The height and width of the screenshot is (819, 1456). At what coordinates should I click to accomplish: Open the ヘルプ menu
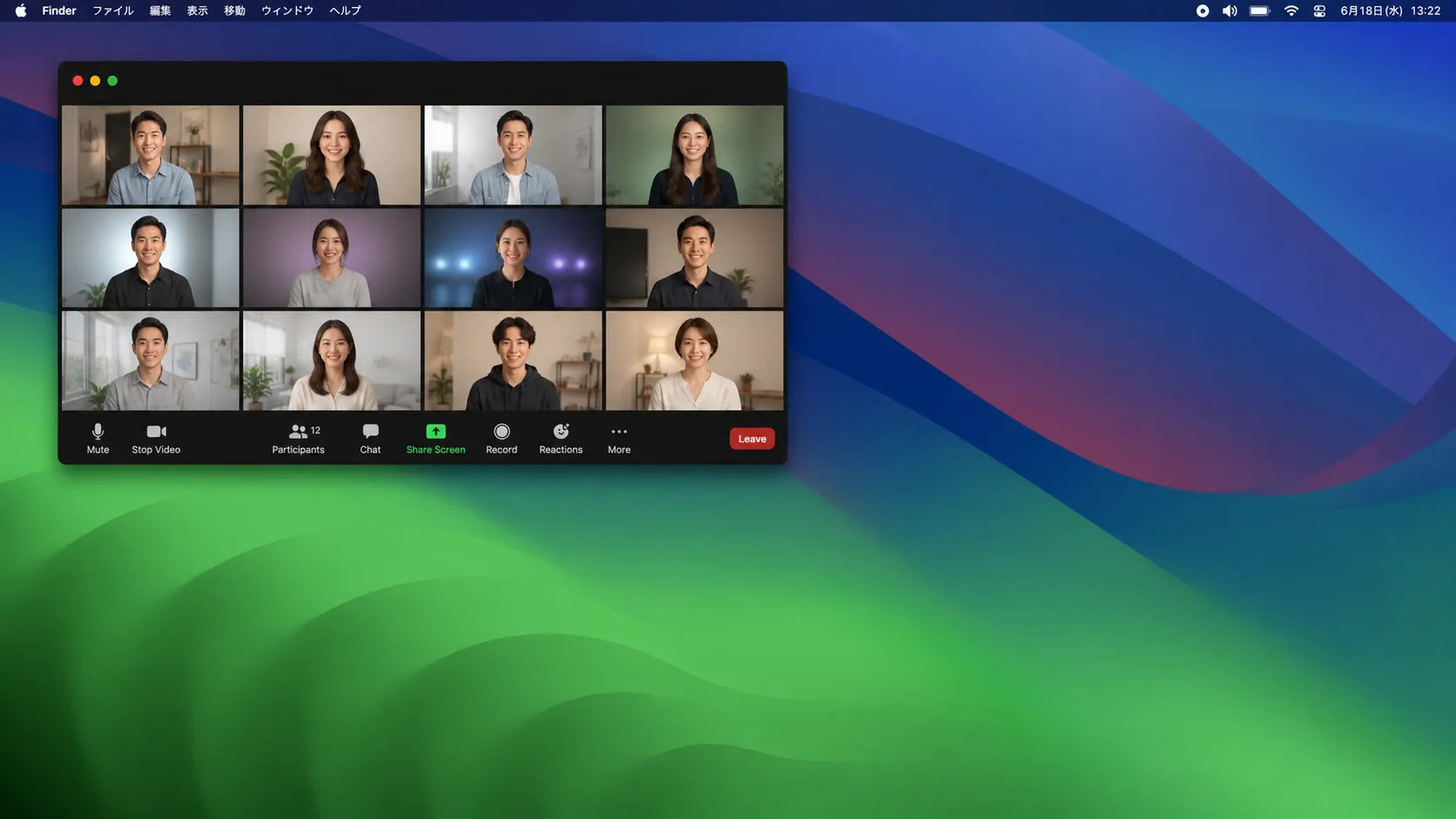(x=345, y=10)
